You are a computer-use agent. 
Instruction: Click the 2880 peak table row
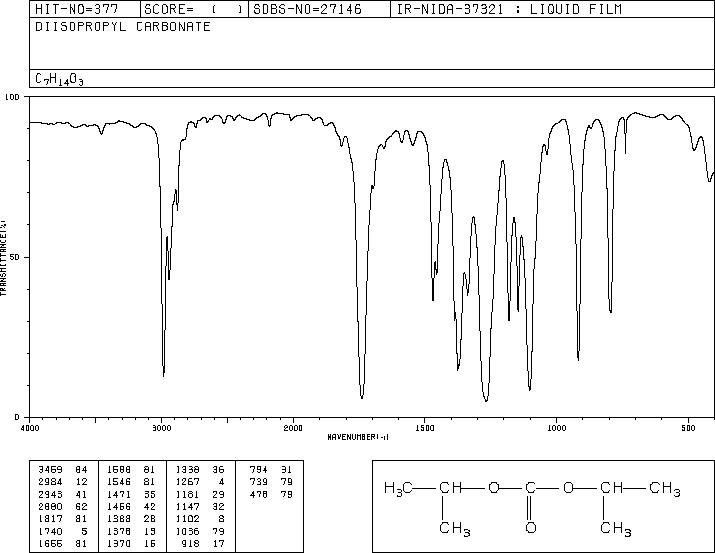pyautogui.click(x=62, y=506)
